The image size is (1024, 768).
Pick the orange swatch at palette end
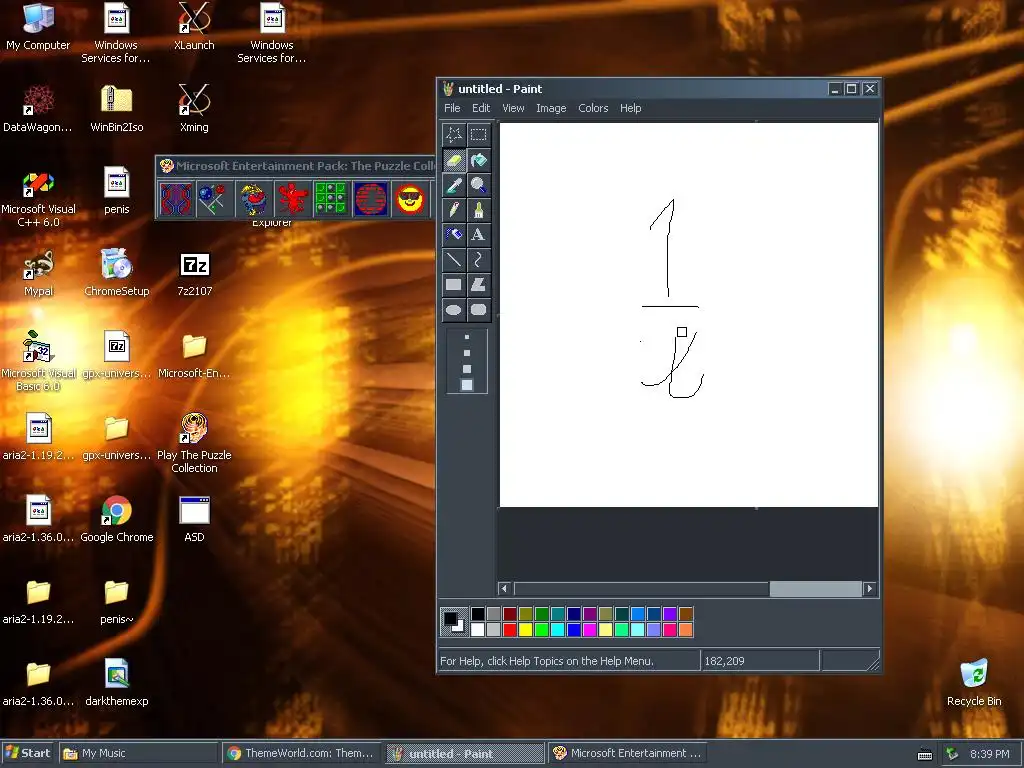pyautogui.click(x=686, y=630)
